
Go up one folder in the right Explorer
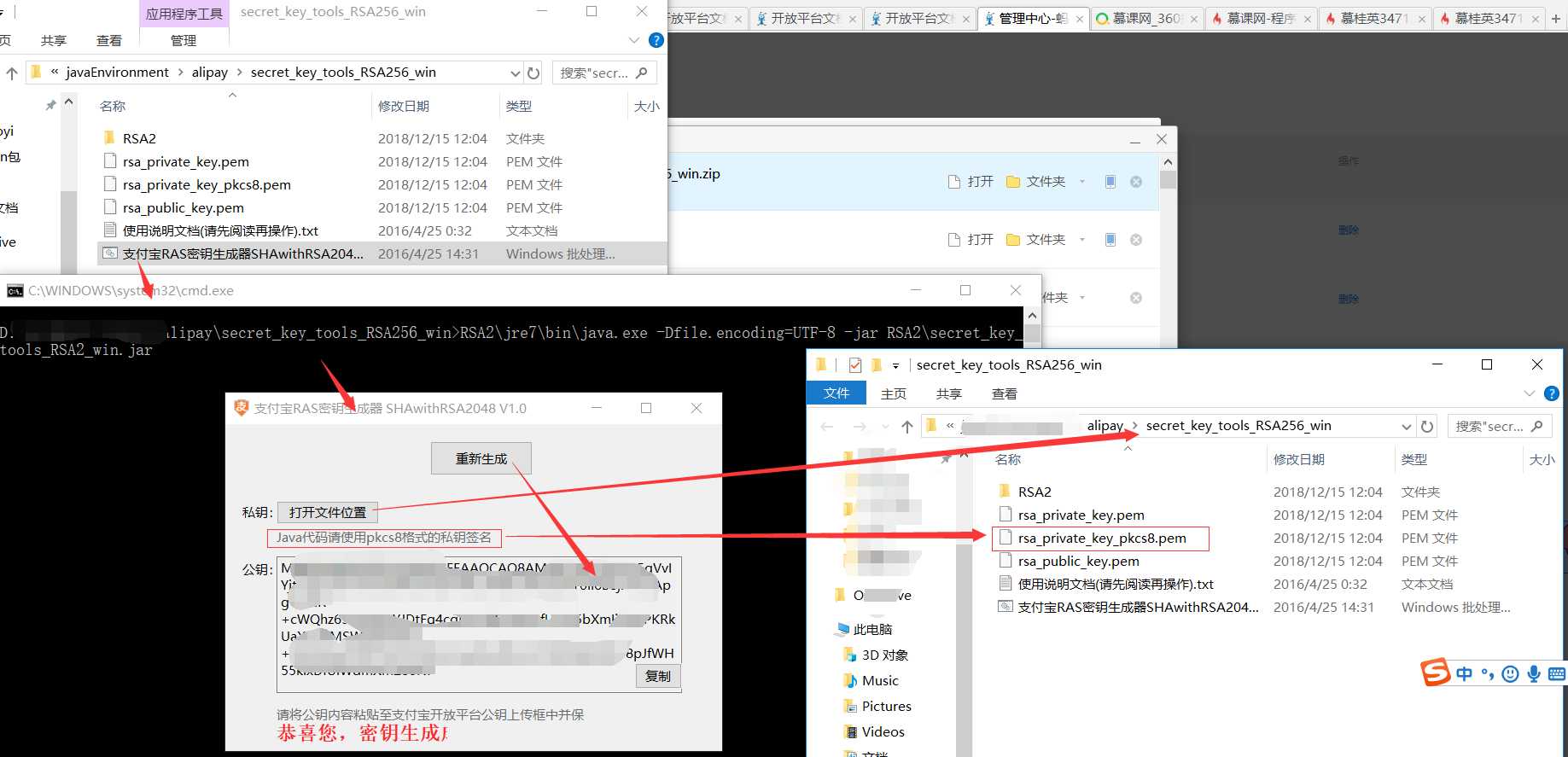906,426
